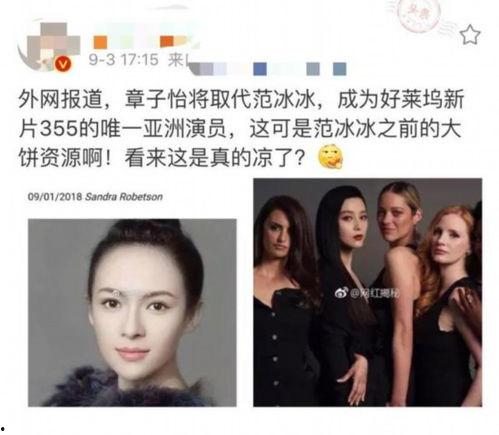Click the red stamp in top corner

coord(417,14)
